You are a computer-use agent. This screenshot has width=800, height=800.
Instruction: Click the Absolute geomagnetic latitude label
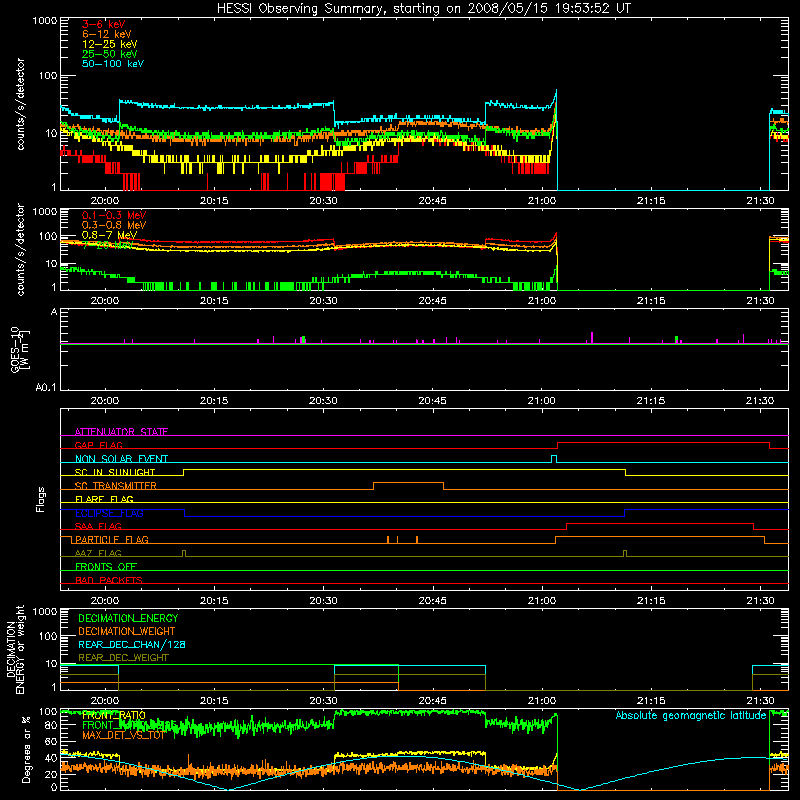click(x=691, y=715)
